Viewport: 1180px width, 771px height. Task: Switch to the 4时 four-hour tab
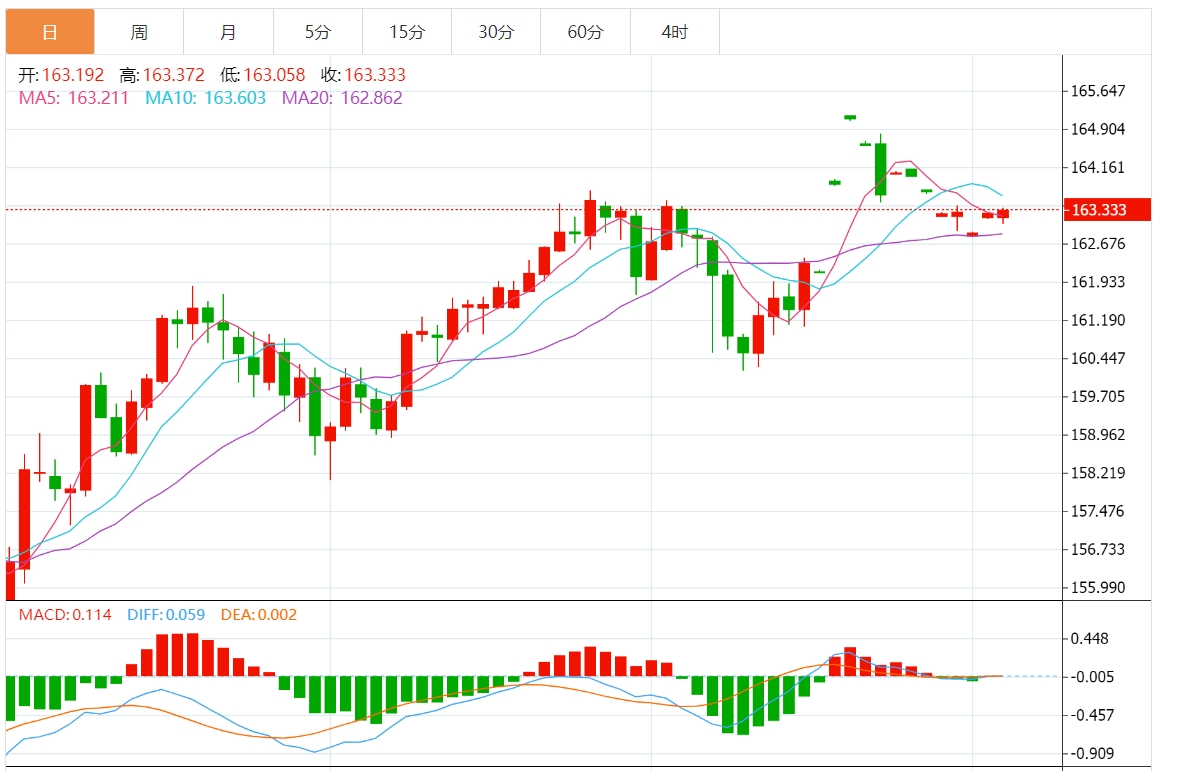[675, 32]
